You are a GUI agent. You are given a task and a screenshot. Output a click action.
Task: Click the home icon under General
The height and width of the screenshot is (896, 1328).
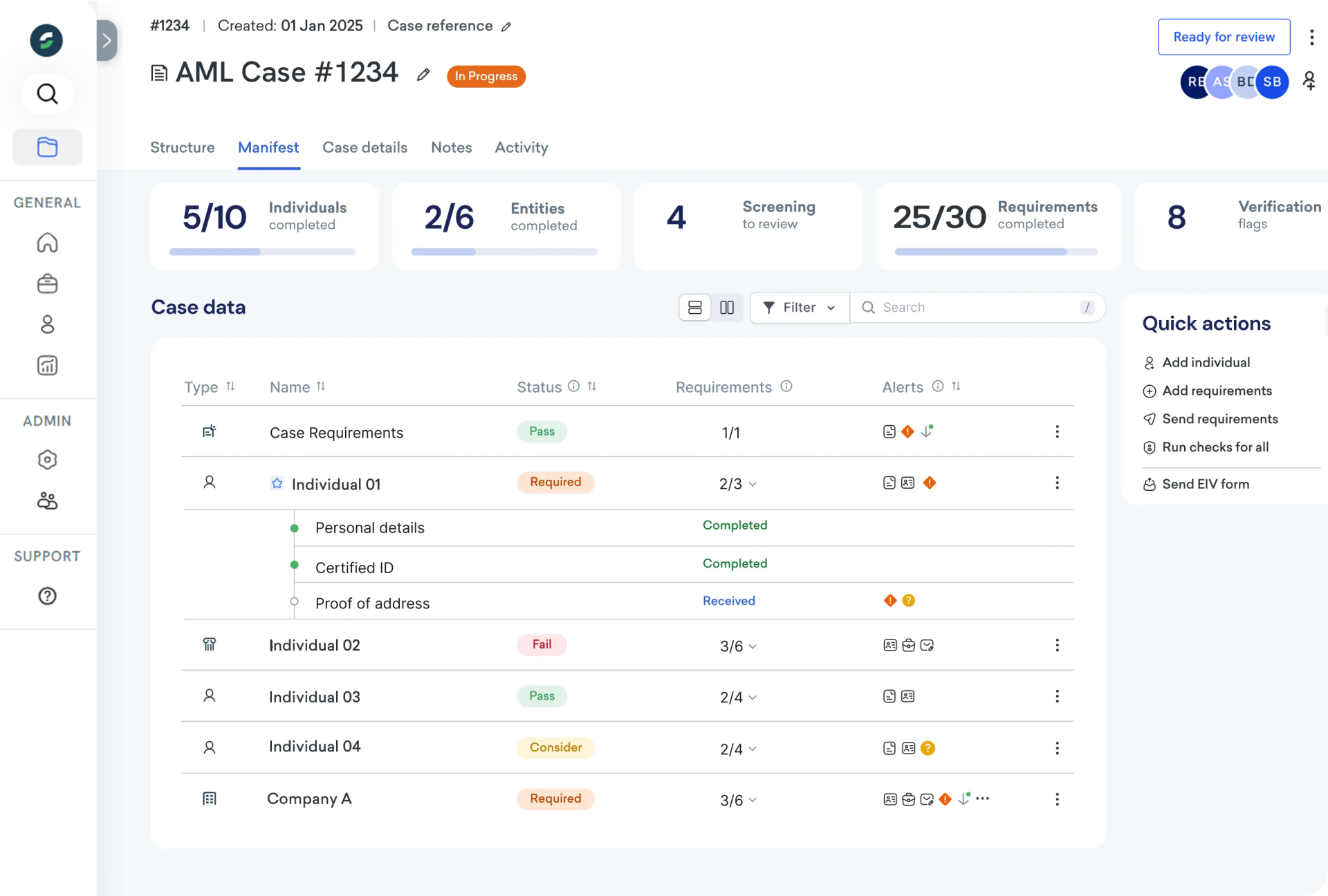coord(47,243)
